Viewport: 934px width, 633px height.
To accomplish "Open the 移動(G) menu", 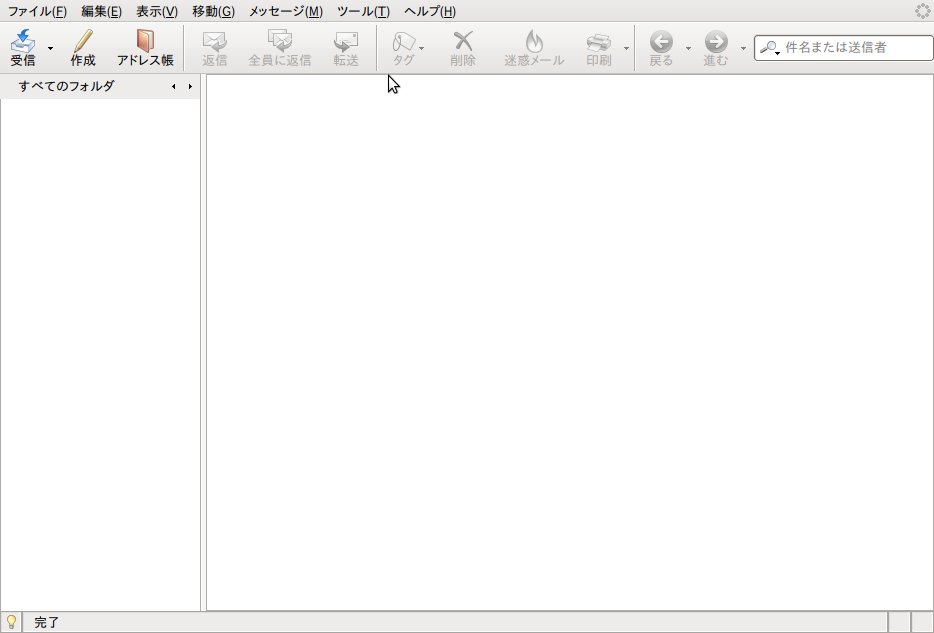I will [213, 11].
